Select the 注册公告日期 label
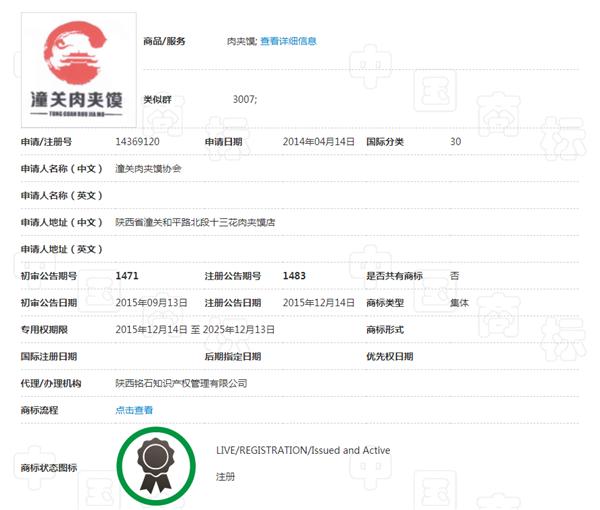The image size is (600, 510). (233, 303)
